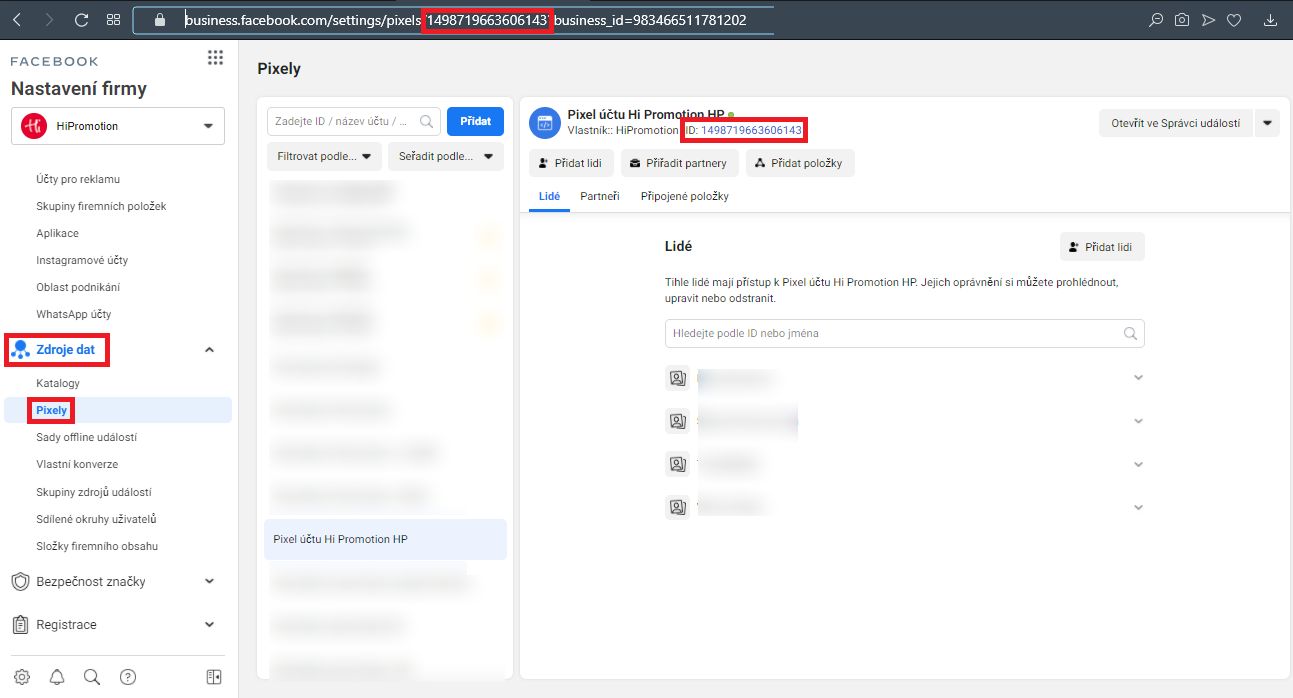Expand the first person's permissions chevron
1293x698 pixels.
click(x=1138, y=378)
